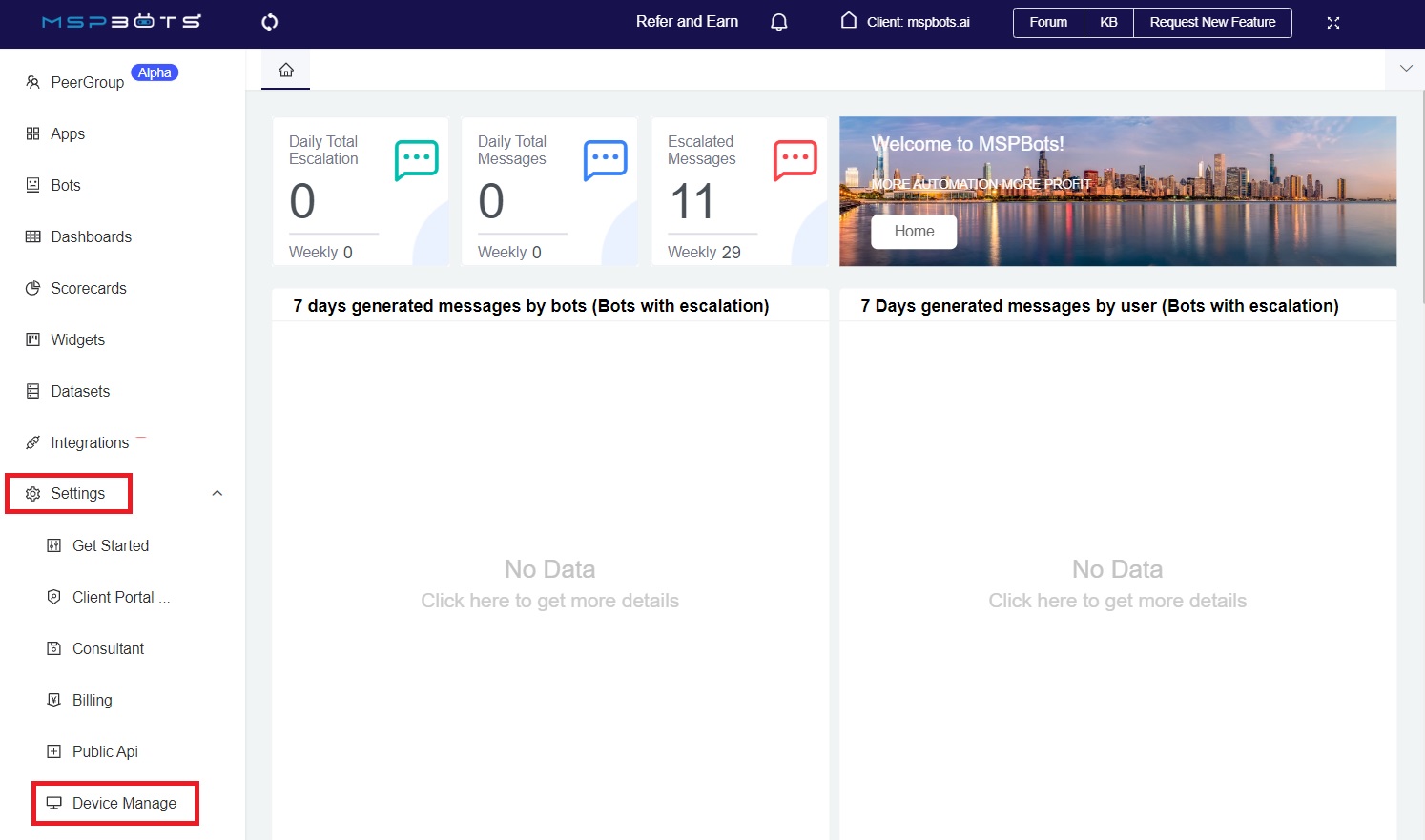
Task: Select the Dashboards sidebar icon
Action: 31,236
